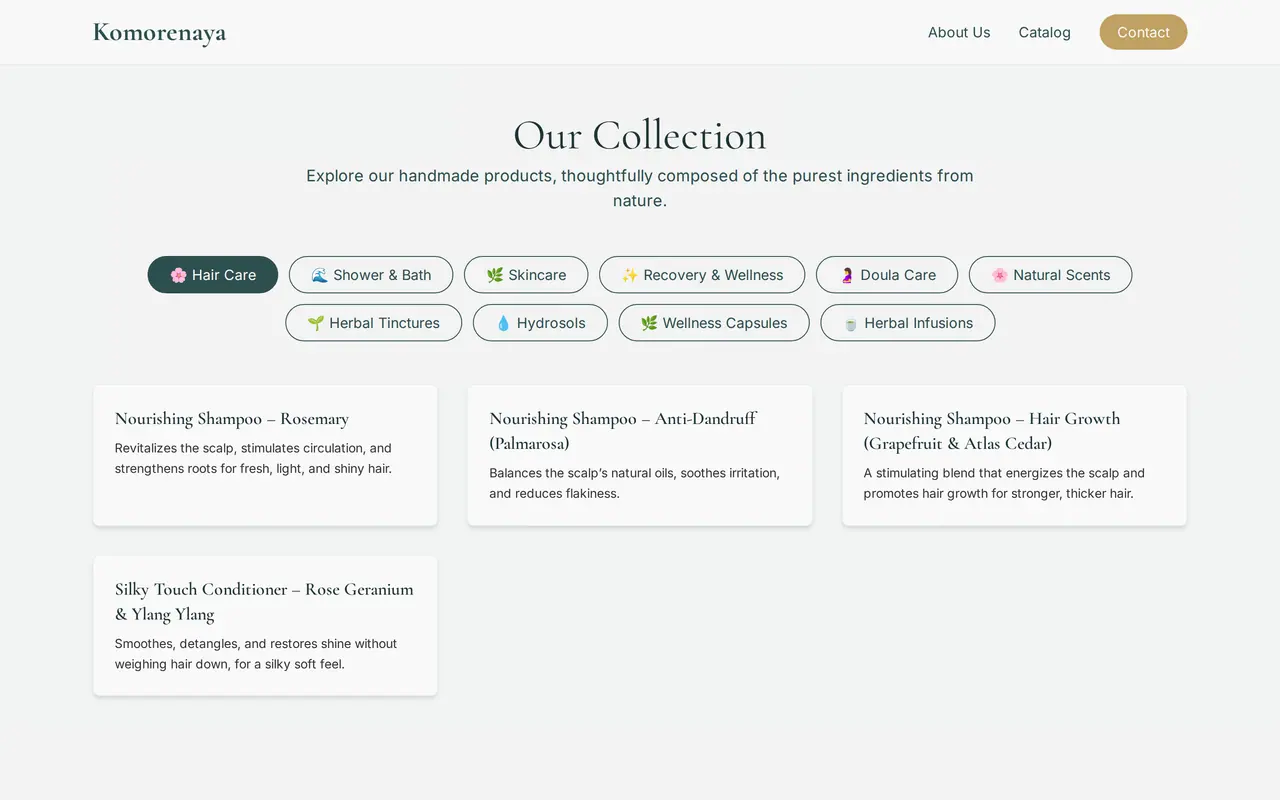Choose the Hydrosols category
The width and height of the screenshot is (1280, 800).
(x=540, y=323)
